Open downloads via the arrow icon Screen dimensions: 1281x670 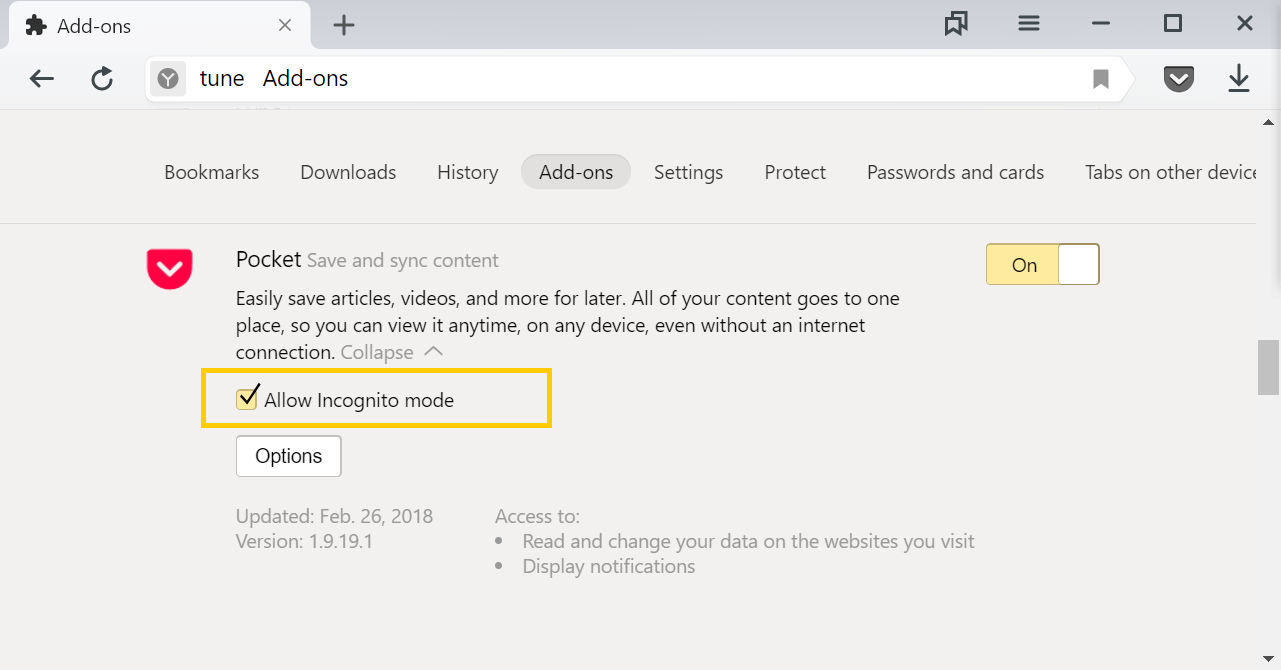[x=1239, y=79]
